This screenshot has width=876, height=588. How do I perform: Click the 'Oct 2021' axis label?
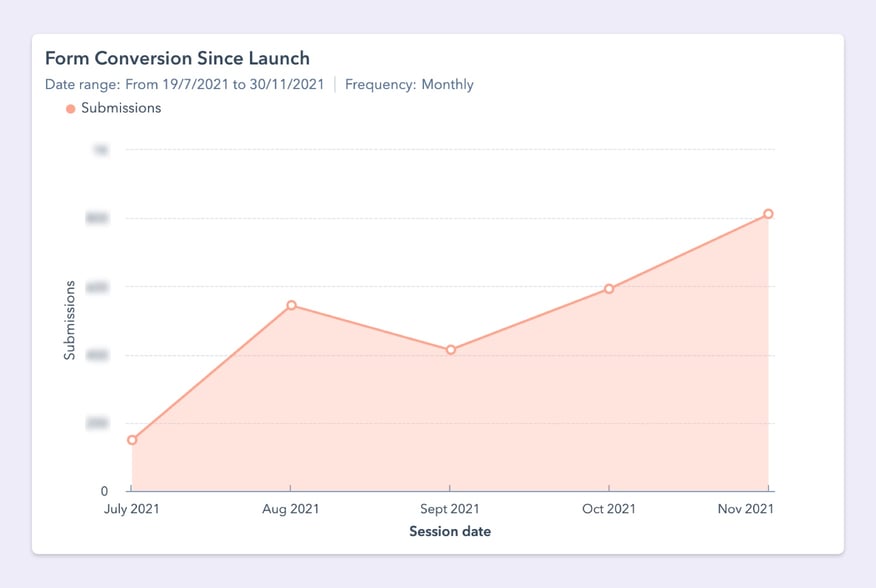[x=609, y=509]
